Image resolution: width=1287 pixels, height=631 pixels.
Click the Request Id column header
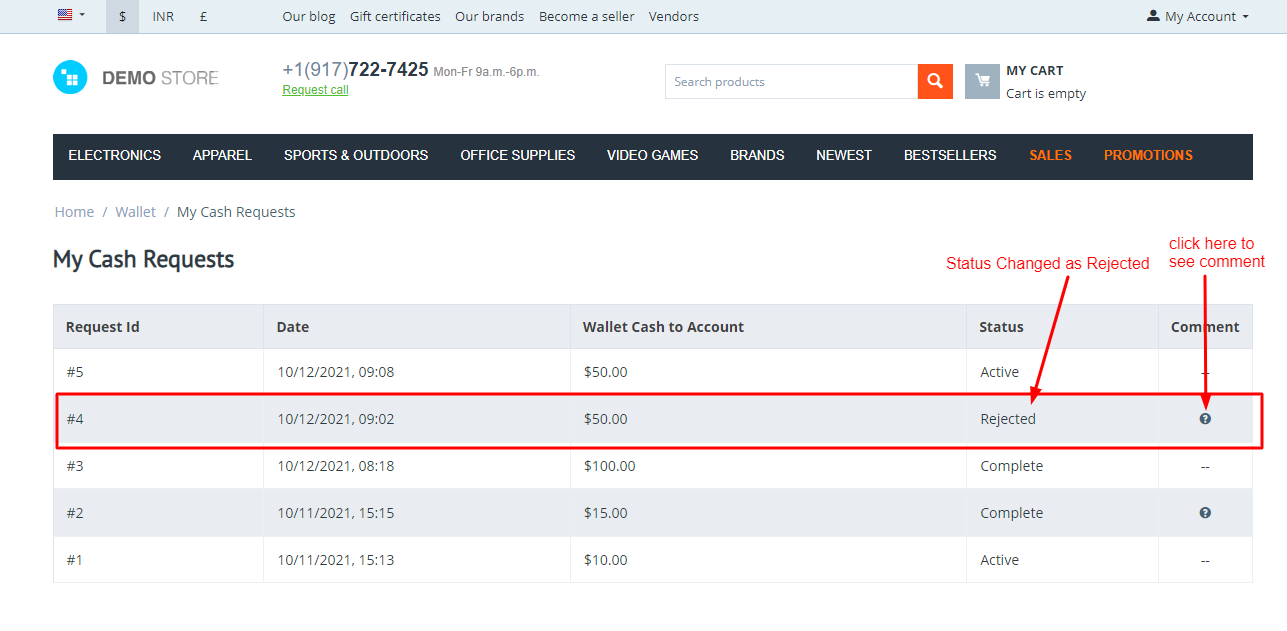tap(102, 327)
